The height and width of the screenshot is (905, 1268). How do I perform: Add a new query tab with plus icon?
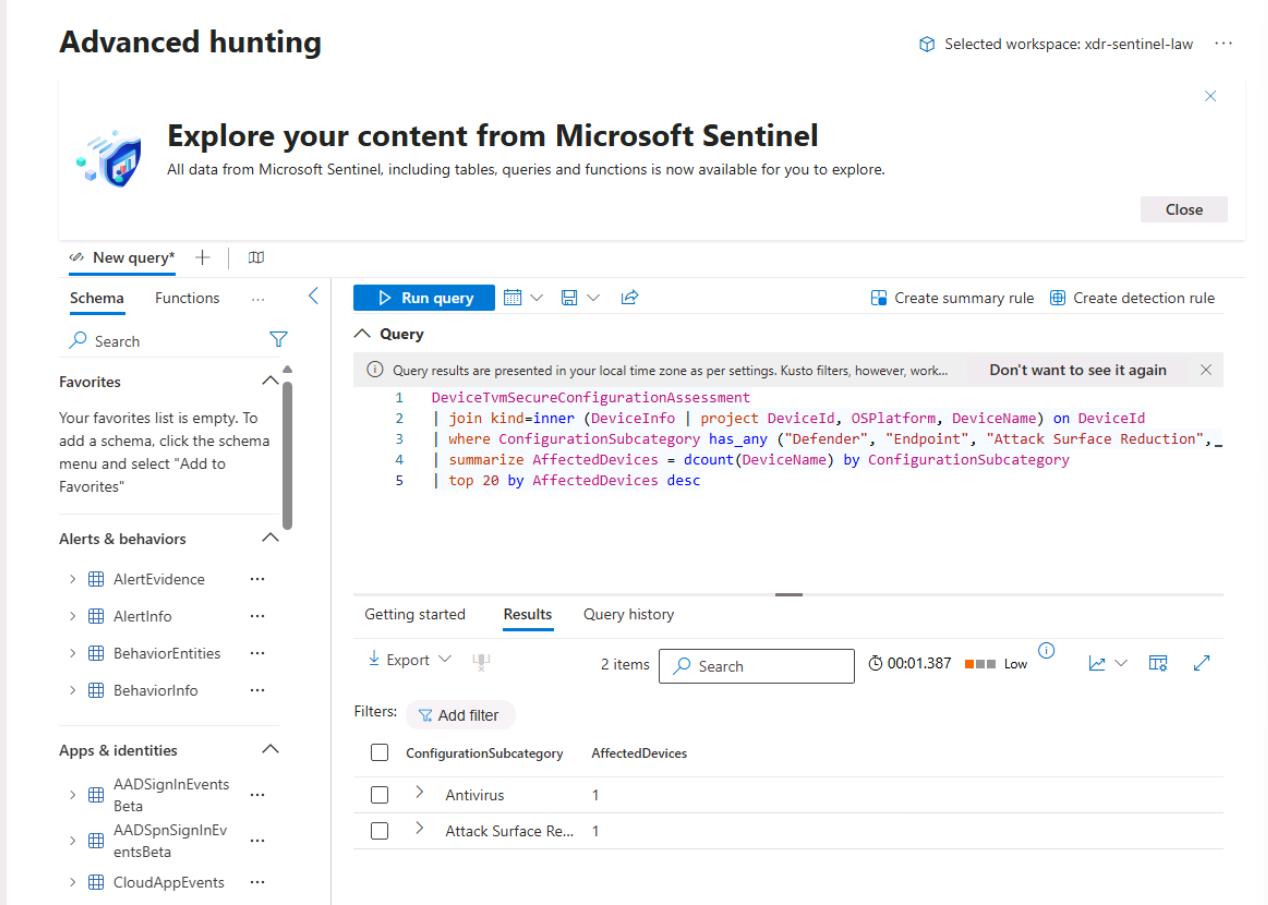point(202,258)
